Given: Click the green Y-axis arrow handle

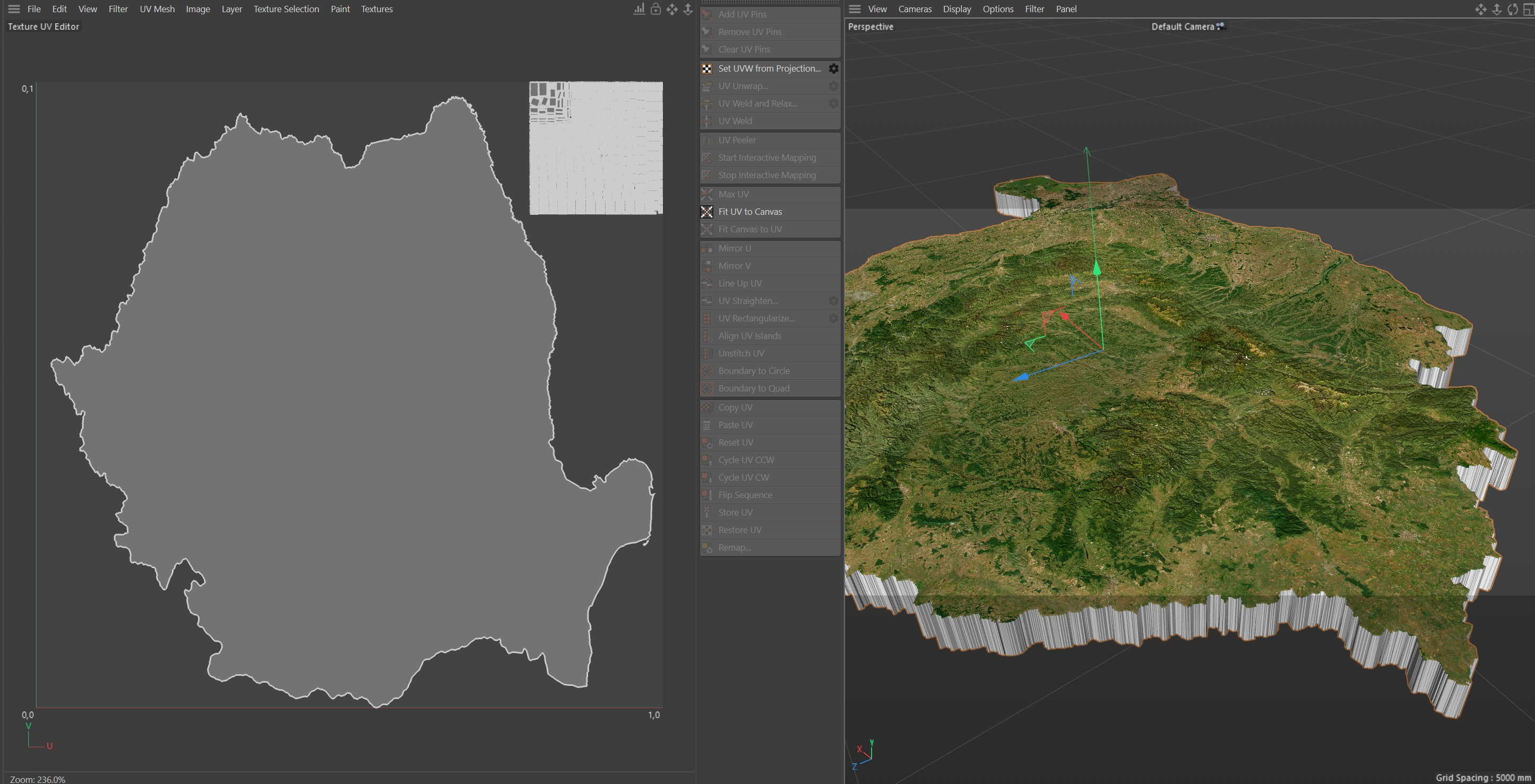Looking at the screenshot, I should [x=1097, y=268].
